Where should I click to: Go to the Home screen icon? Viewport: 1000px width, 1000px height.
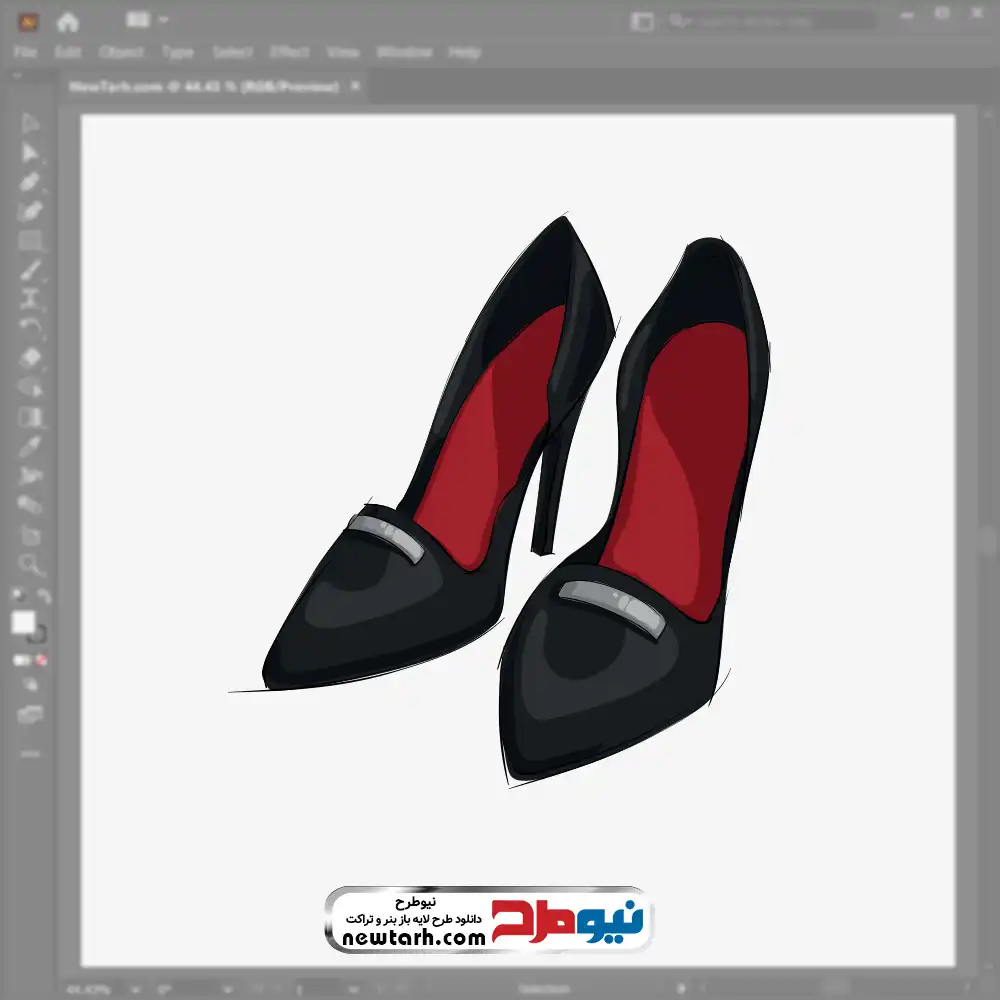tap(67, 21)
